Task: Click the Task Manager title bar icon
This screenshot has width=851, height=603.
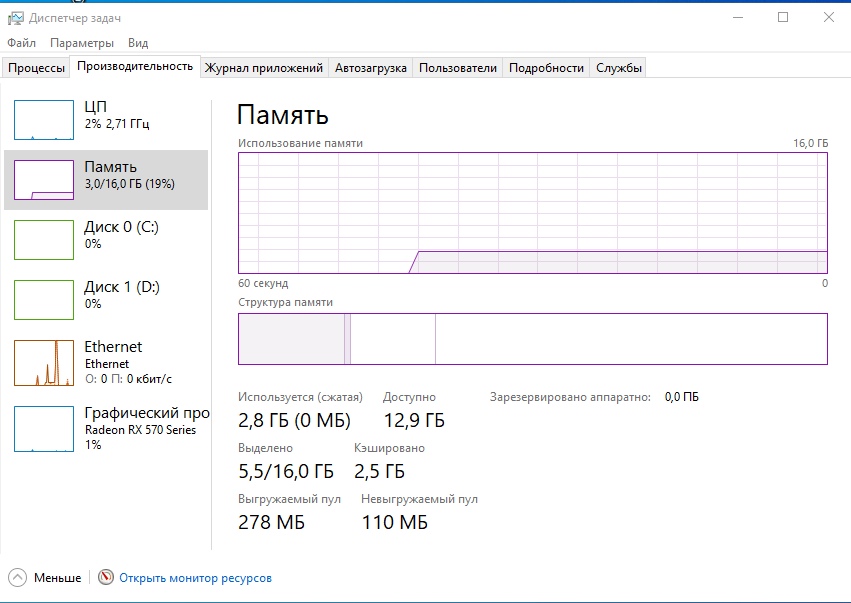Action: (16, 17)
